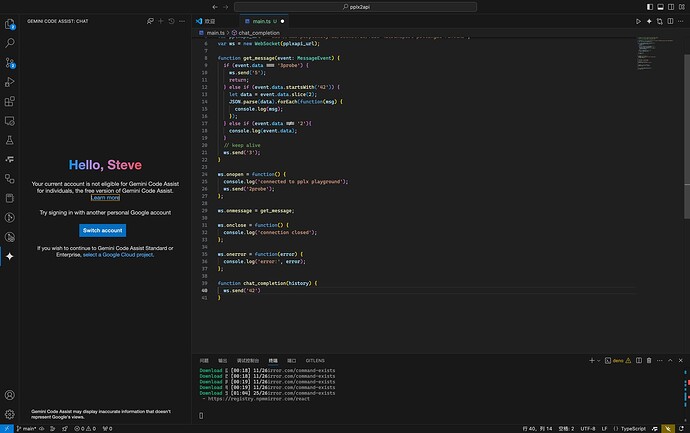
Task: Click the yellow highlighted status bar icon
Action: [x=668, y=429]
